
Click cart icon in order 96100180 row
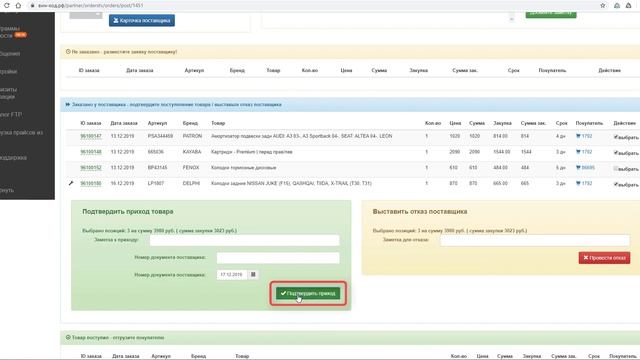[578, 183]
